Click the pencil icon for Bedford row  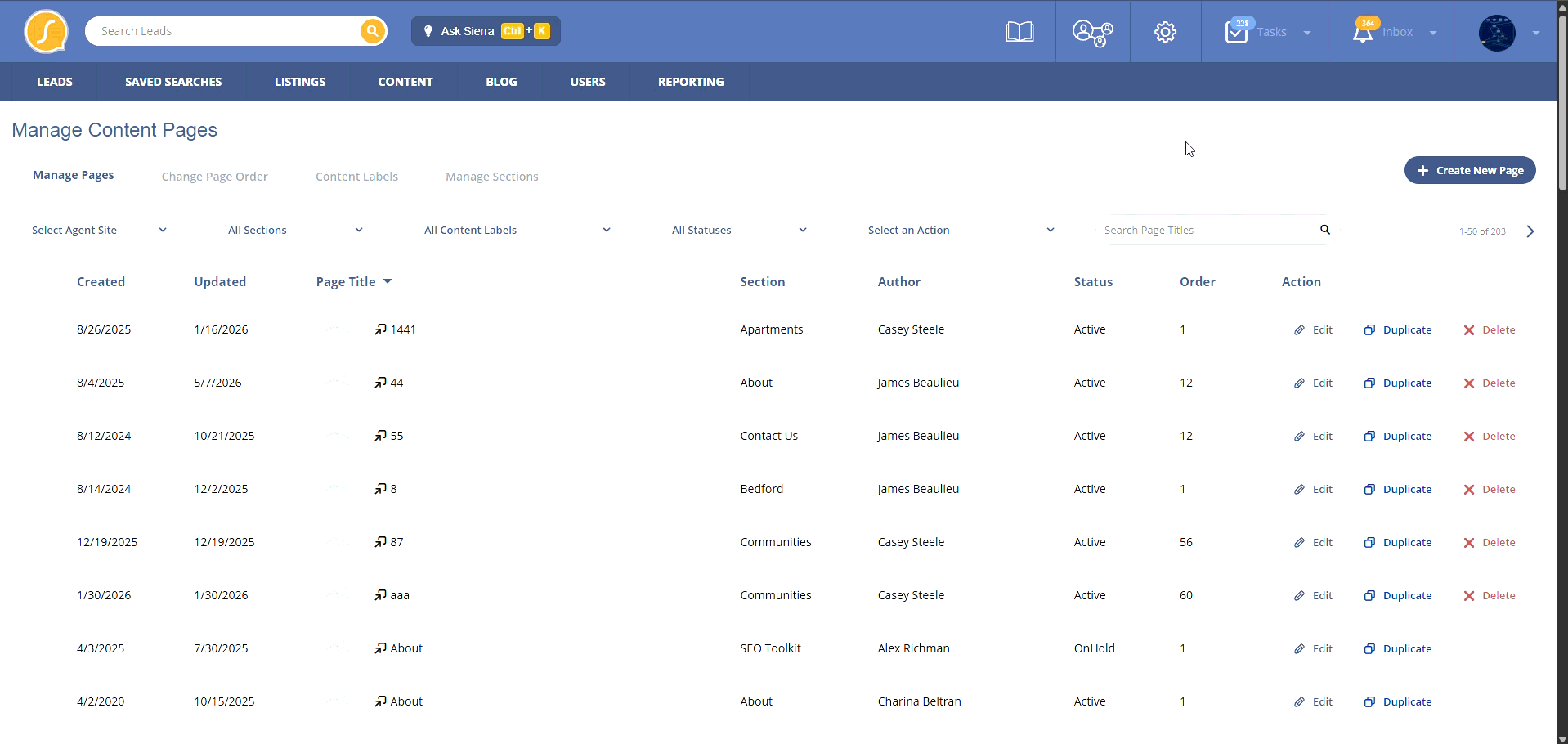click(1299, 489)
